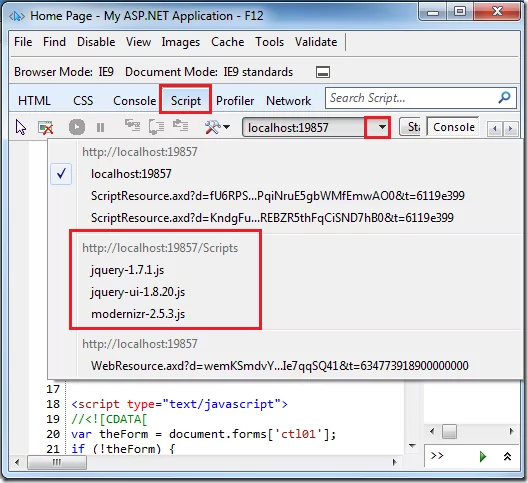Open the Tools menu

(x=269, y=42)
